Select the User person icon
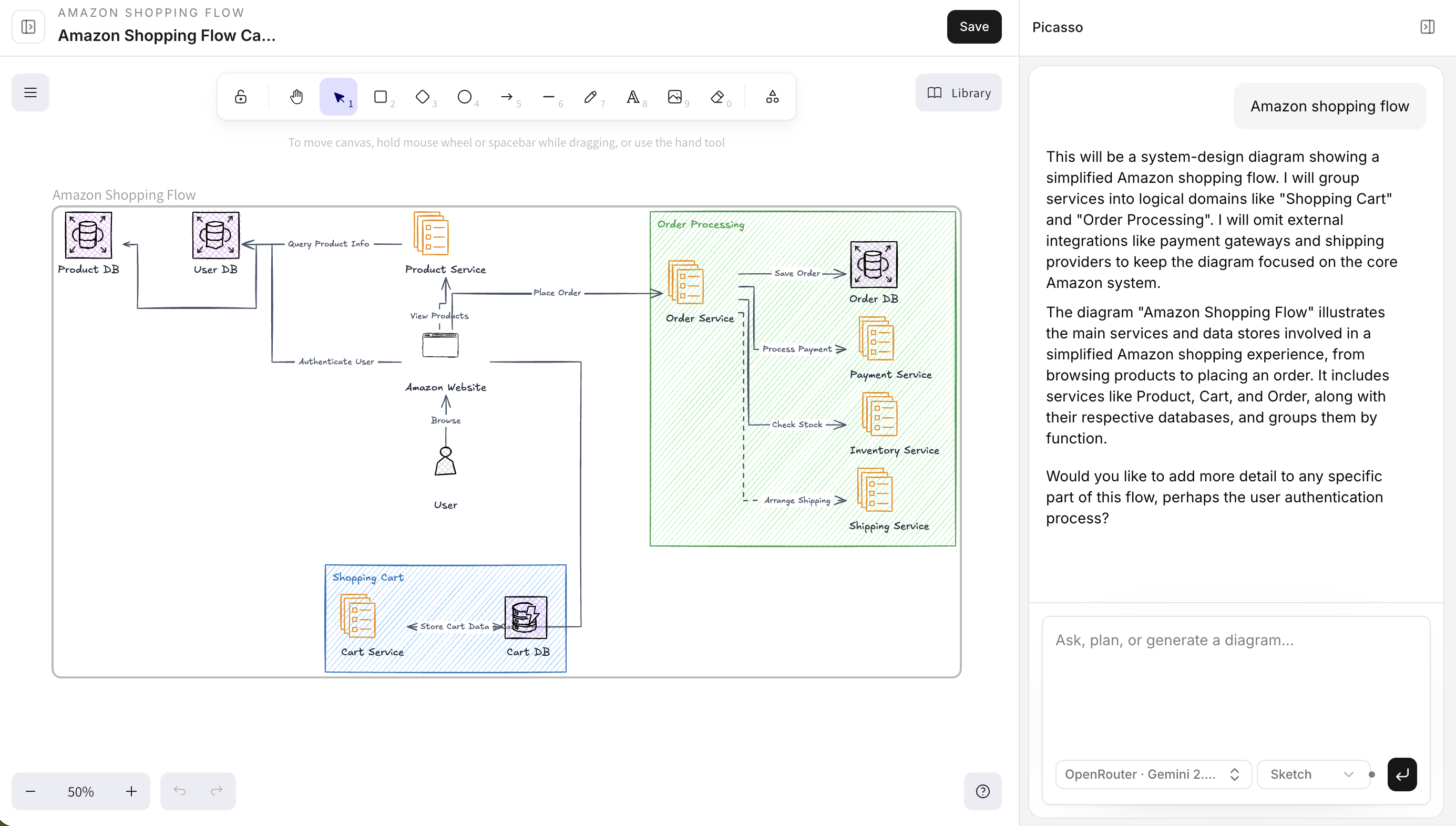The image size is (1456, 826). coord(445,461)
